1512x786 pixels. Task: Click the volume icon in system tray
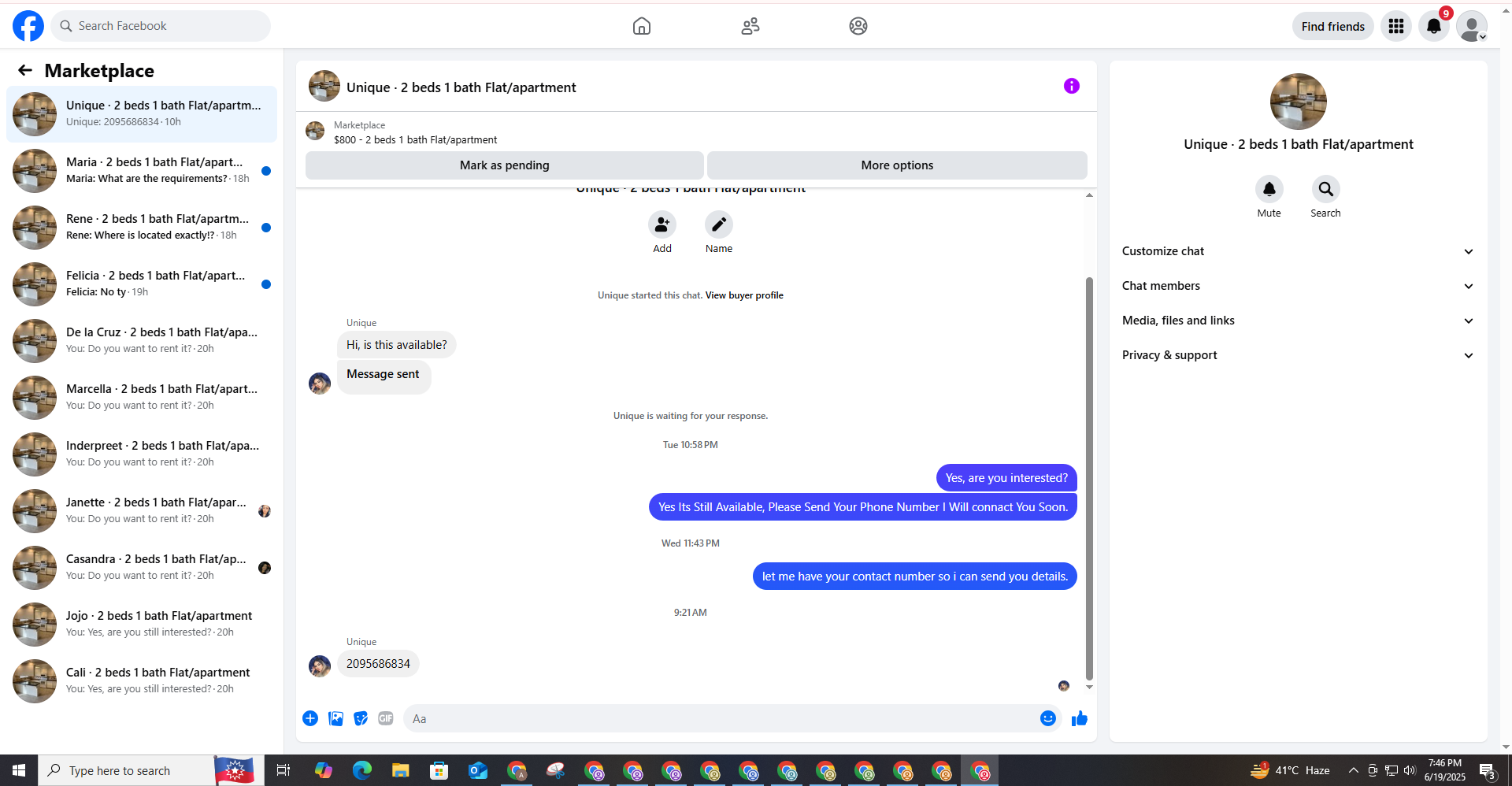point(1410,770)
